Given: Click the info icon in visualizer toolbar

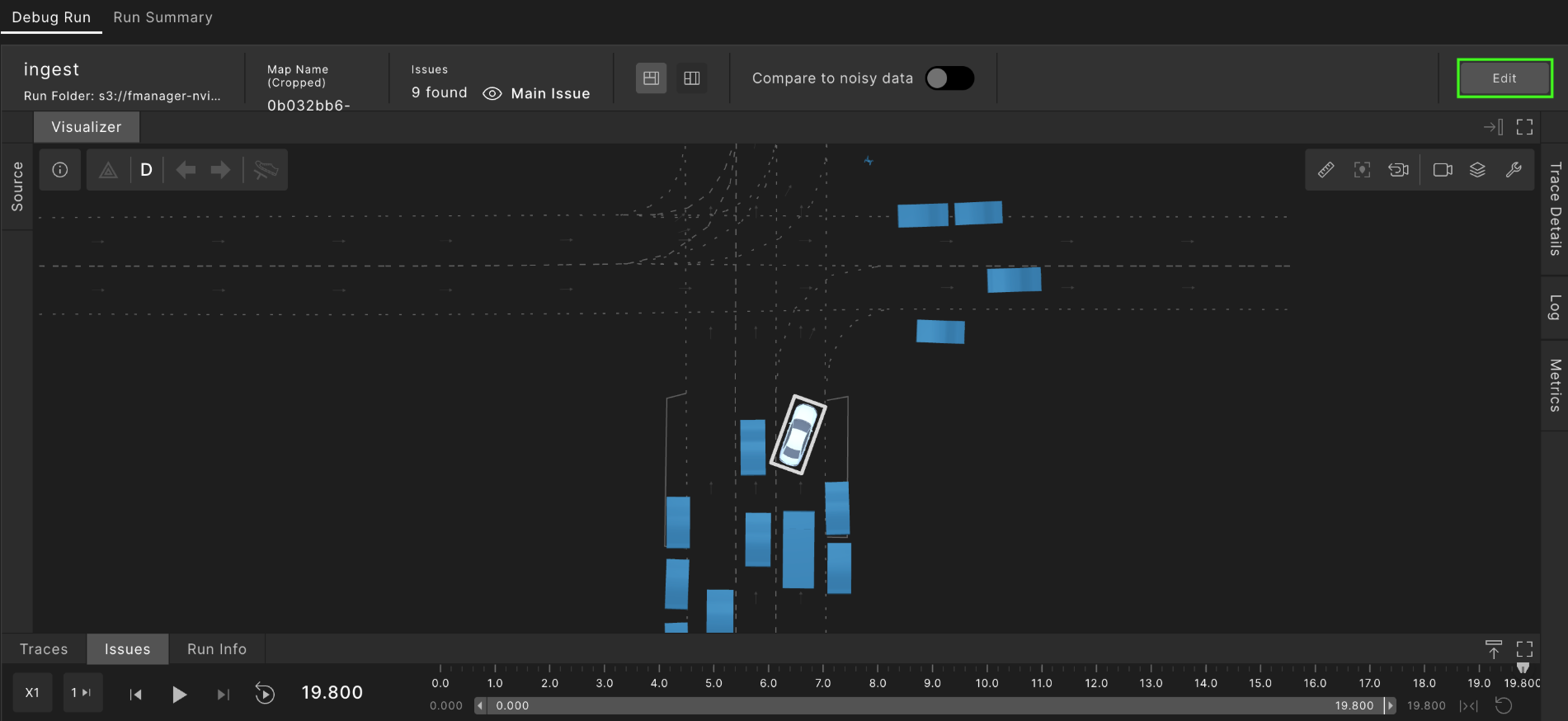Looking at the screenshot, I should pos(60,170).
